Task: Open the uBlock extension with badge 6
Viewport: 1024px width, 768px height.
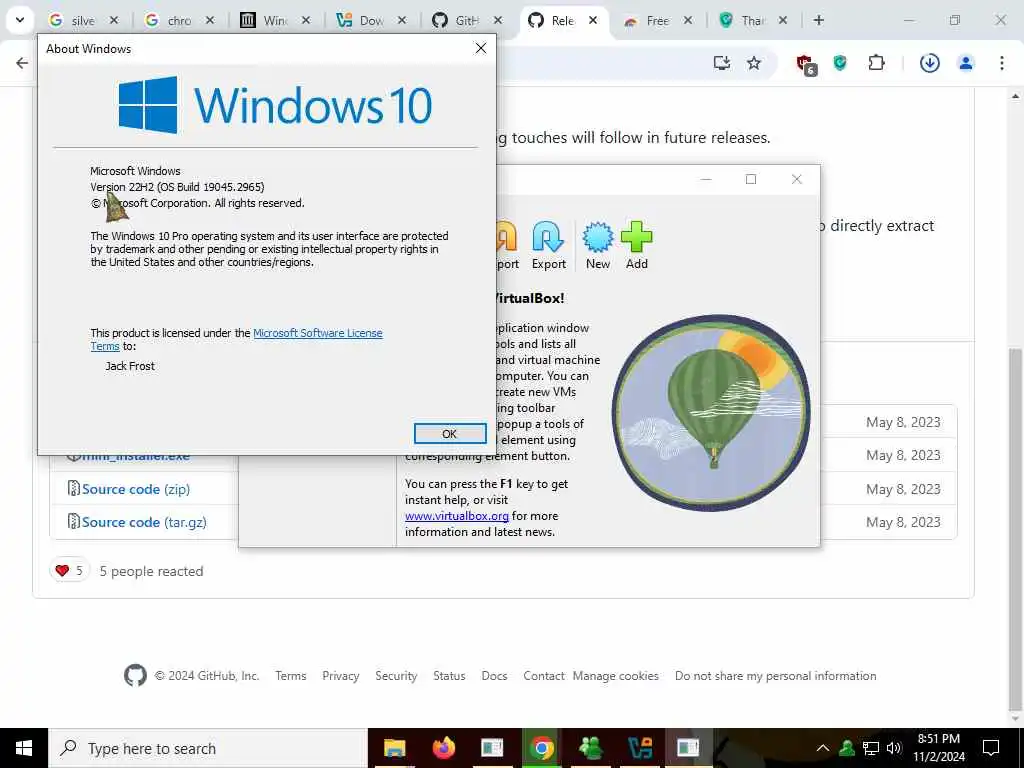Action: (806, 63)
